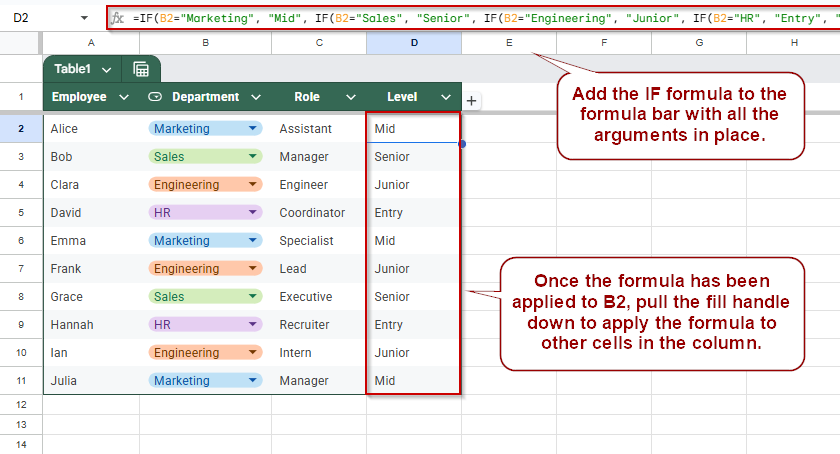The height and width of the screenshot is (454, 840).
Task: Click the dropdown chip icon in Department header
Action: pyautogui.click(x=155, y=97)
